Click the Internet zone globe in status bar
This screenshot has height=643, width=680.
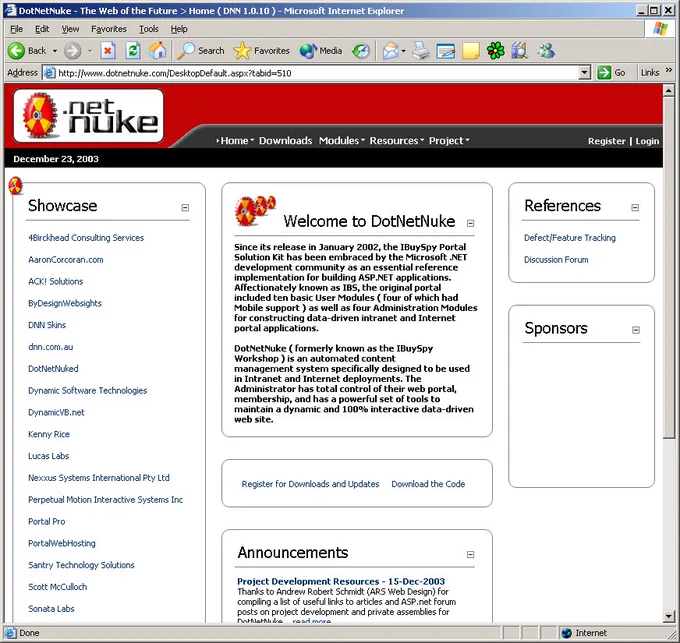(566, 633)
